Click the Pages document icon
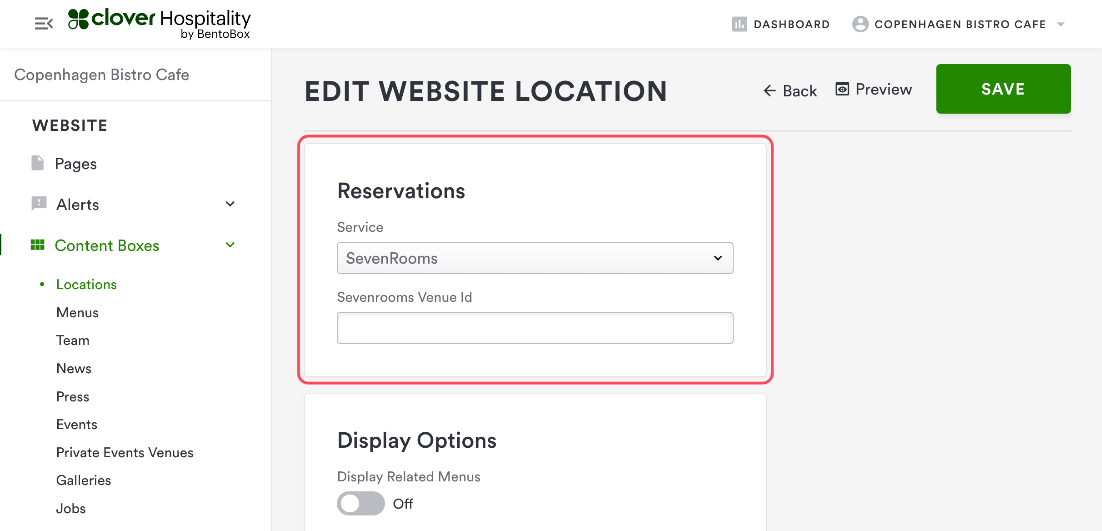The height and width of the screenshot is (531, 1102). coord(38,163)
